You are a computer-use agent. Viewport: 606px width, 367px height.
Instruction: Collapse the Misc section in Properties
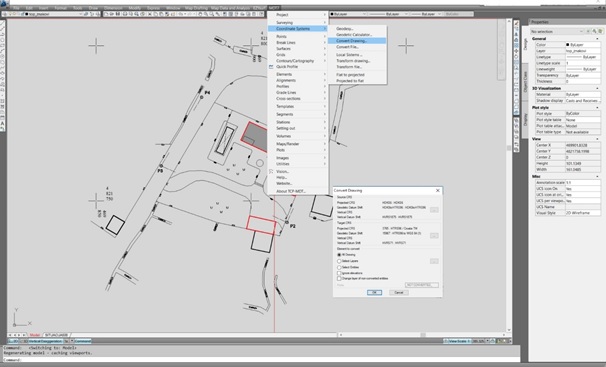coord(597,177)
